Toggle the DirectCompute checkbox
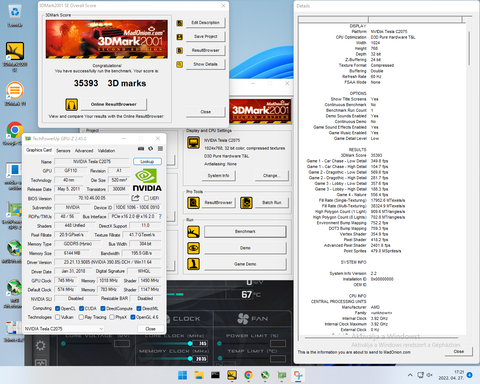This screenshot has height=384, width=480. pos(103,309)
